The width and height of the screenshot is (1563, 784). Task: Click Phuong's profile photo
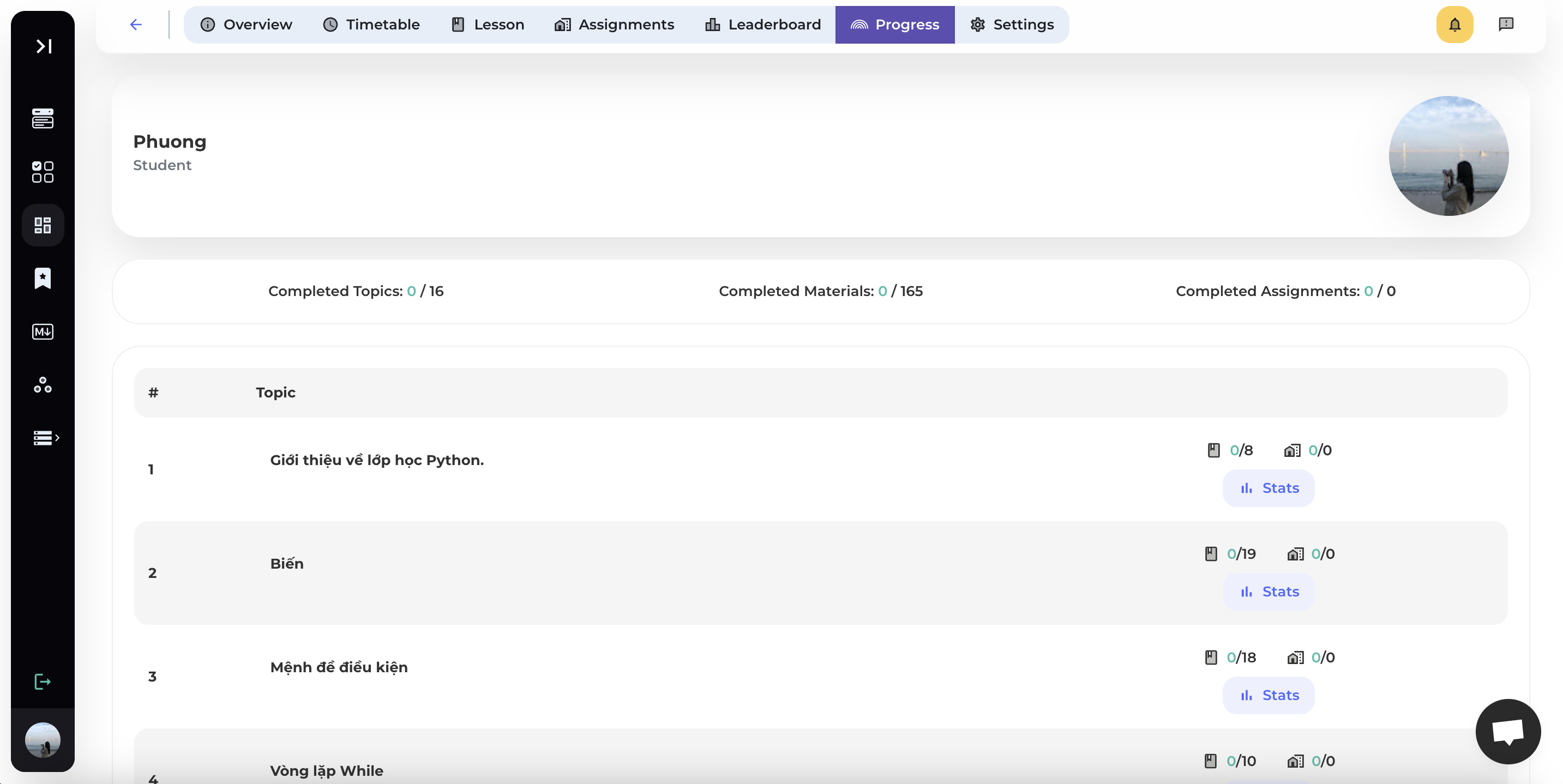pyautogui.click(x=1449, y=156)
